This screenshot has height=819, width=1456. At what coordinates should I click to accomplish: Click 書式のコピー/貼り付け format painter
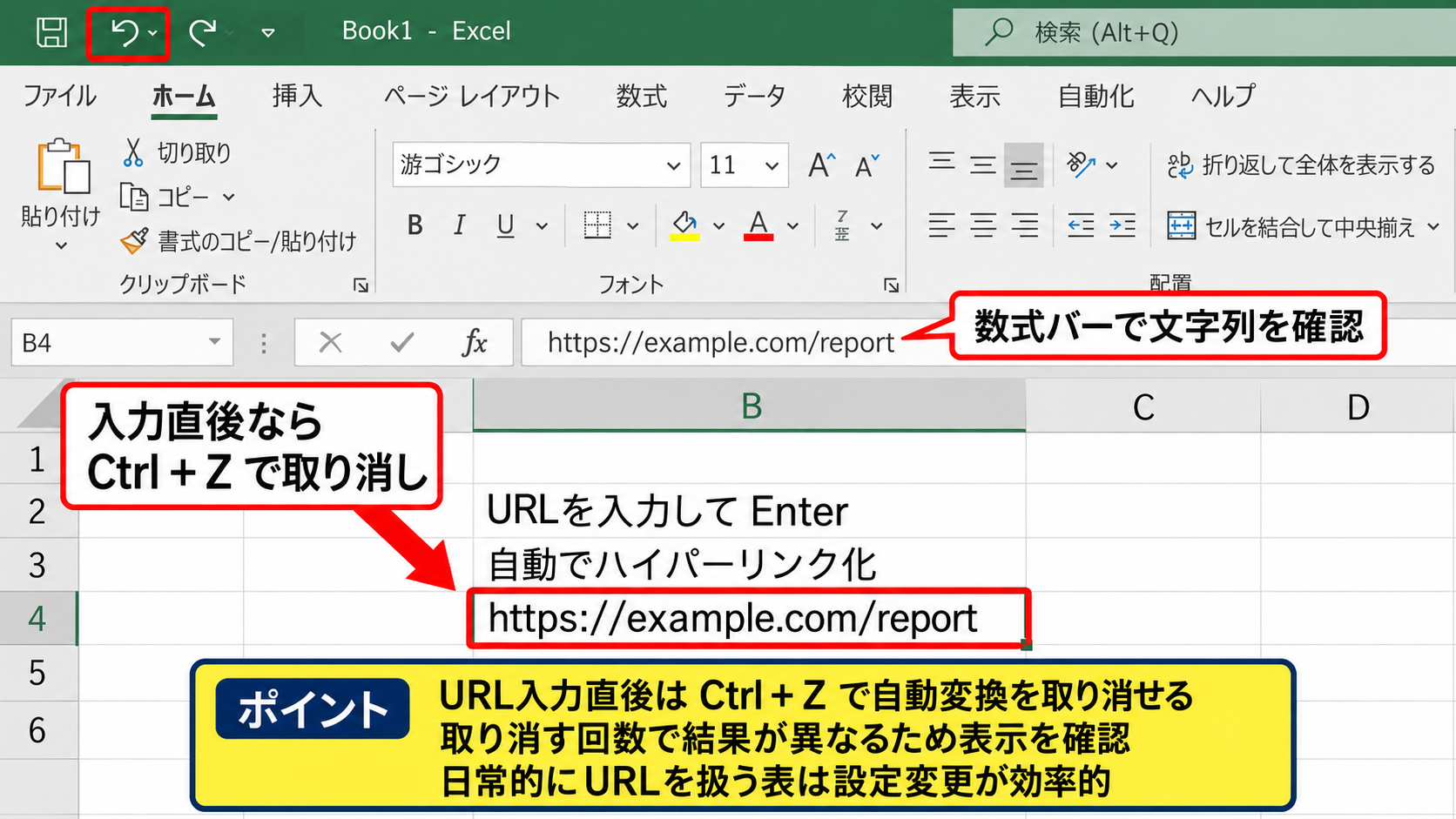(x=239, y=241)
